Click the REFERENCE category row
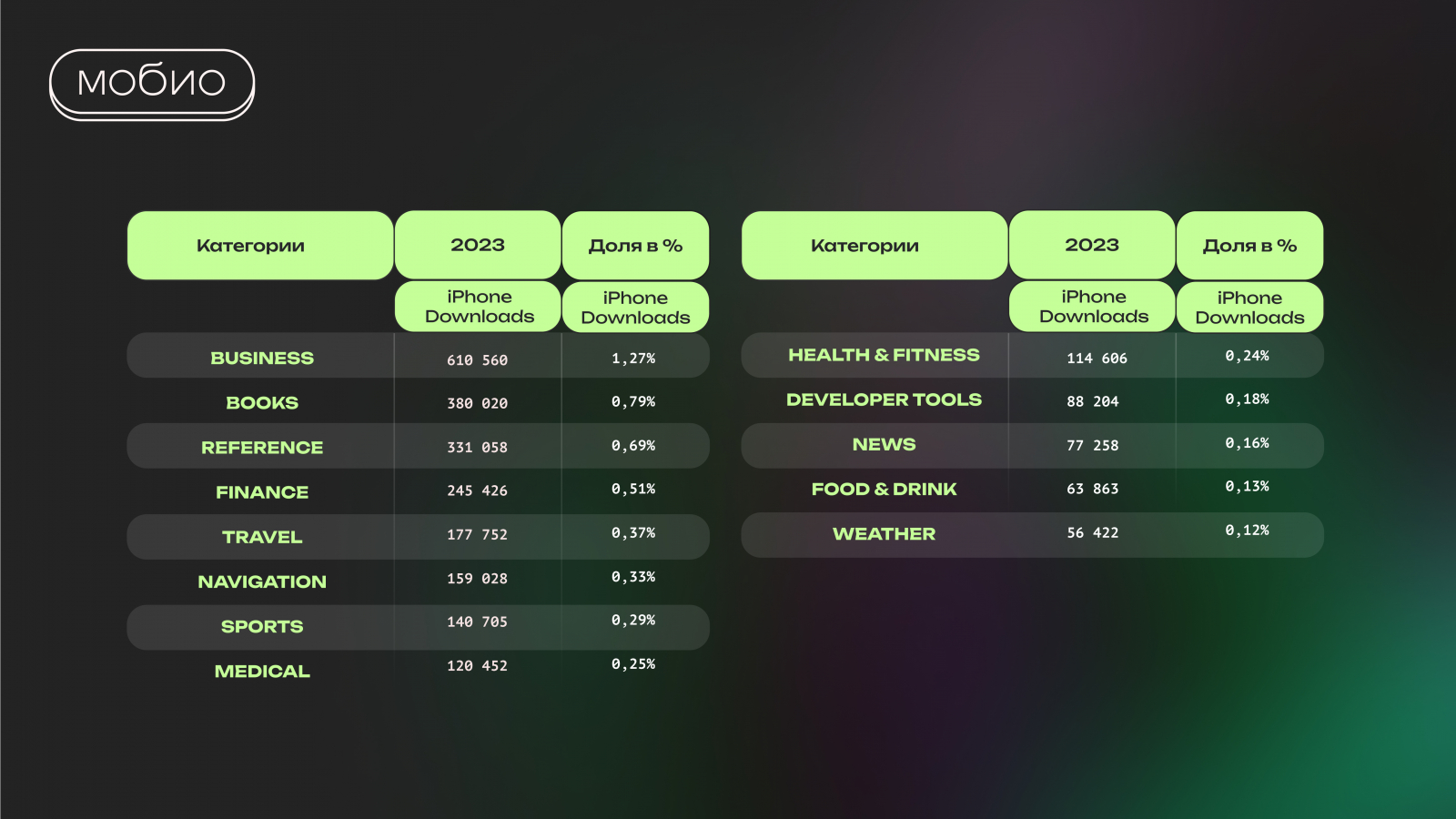 (x=262, y=448)
